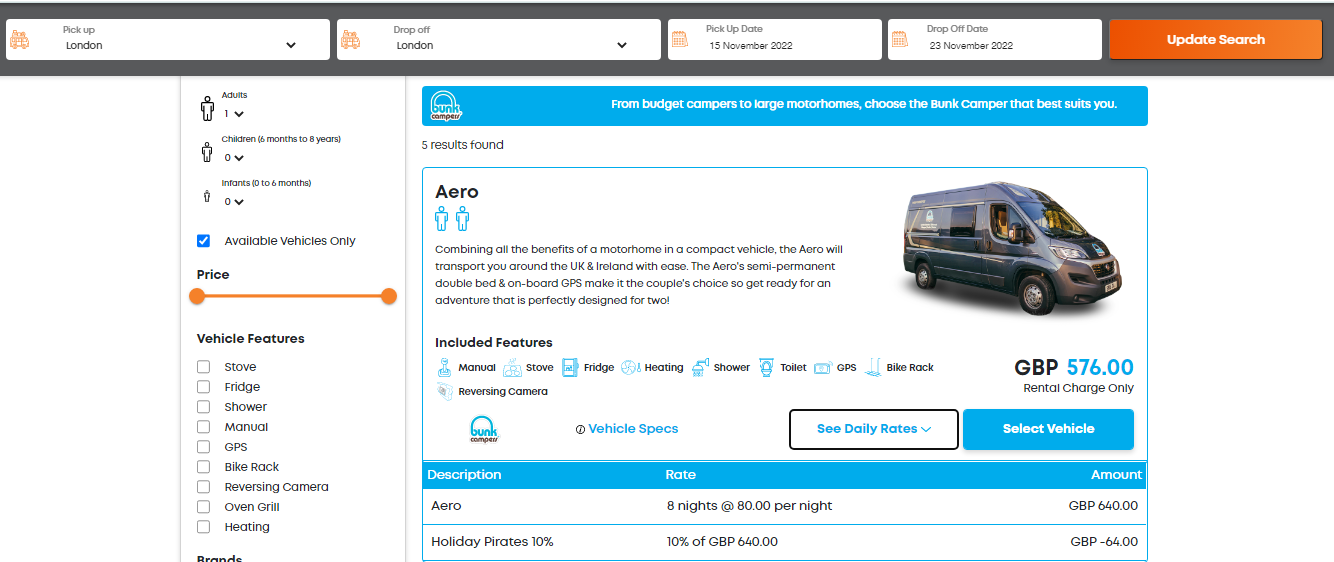Click the GBP 576.00 price text

pos(1074,368)
